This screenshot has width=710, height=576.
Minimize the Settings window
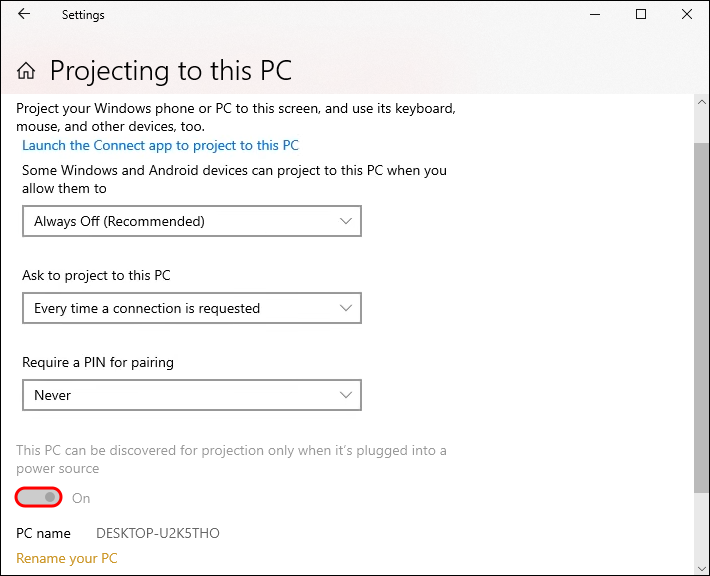coord(596,15)
